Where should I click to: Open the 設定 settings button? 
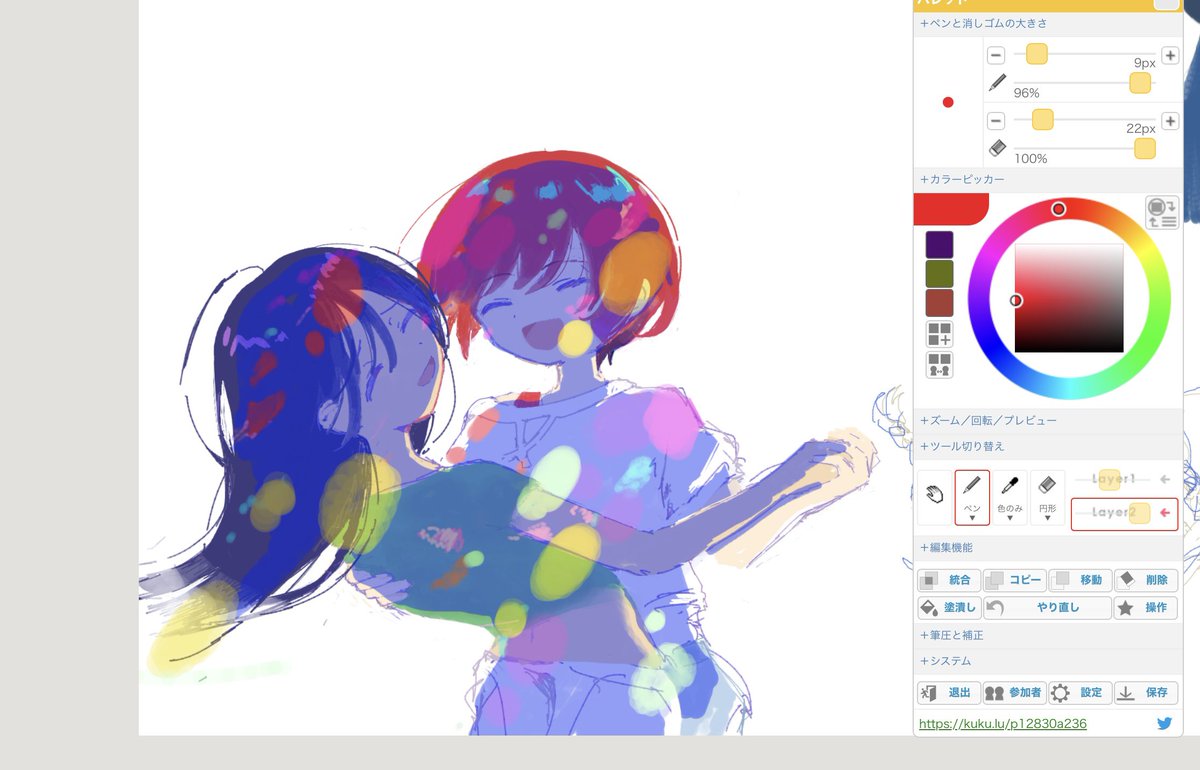[x=1080, y=693]
